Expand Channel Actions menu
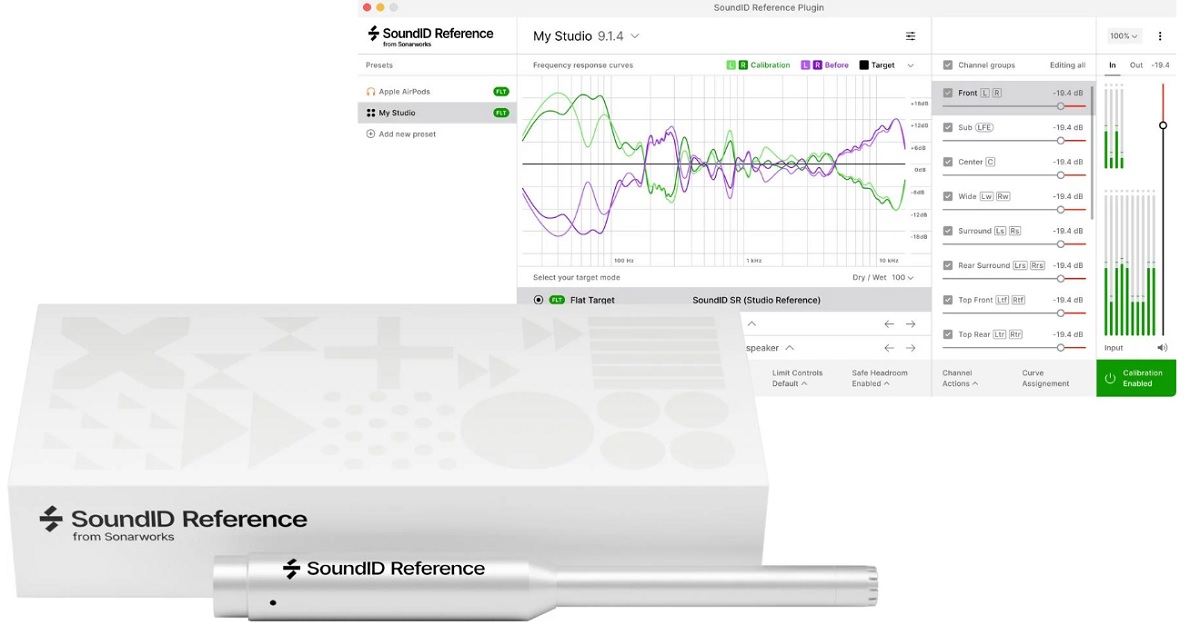Screen dimensions: 1200x625 click(x=960, y=378)
